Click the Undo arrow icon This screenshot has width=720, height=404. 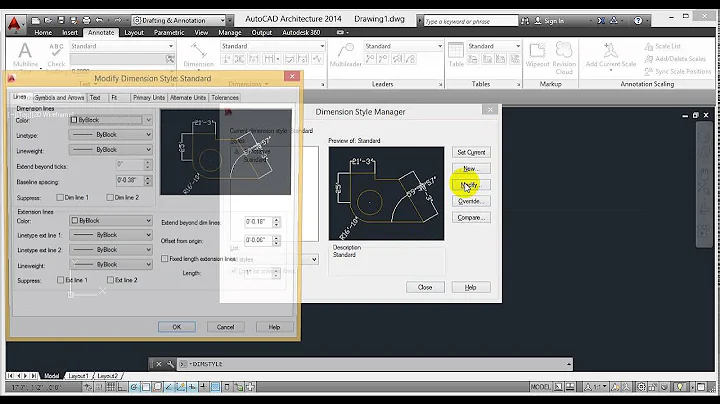[x=99, y=20]
